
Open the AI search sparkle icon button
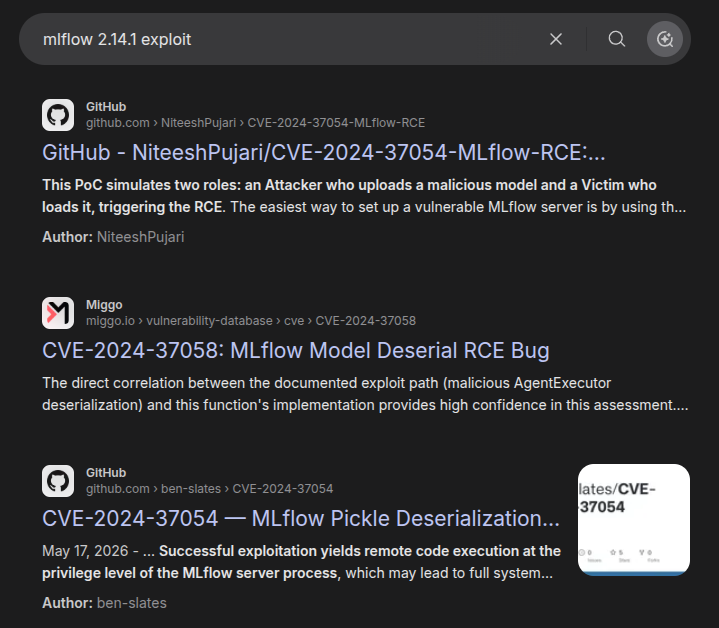tap(665, 39)
